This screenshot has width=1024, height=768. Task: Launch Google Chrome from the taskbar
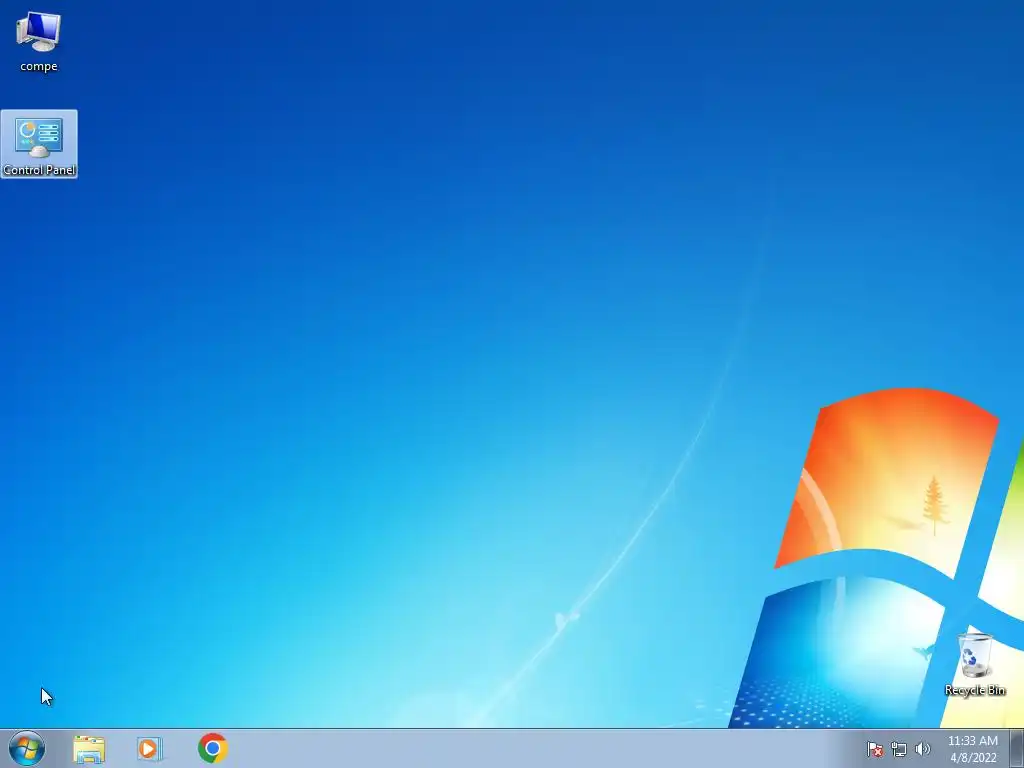212,748
